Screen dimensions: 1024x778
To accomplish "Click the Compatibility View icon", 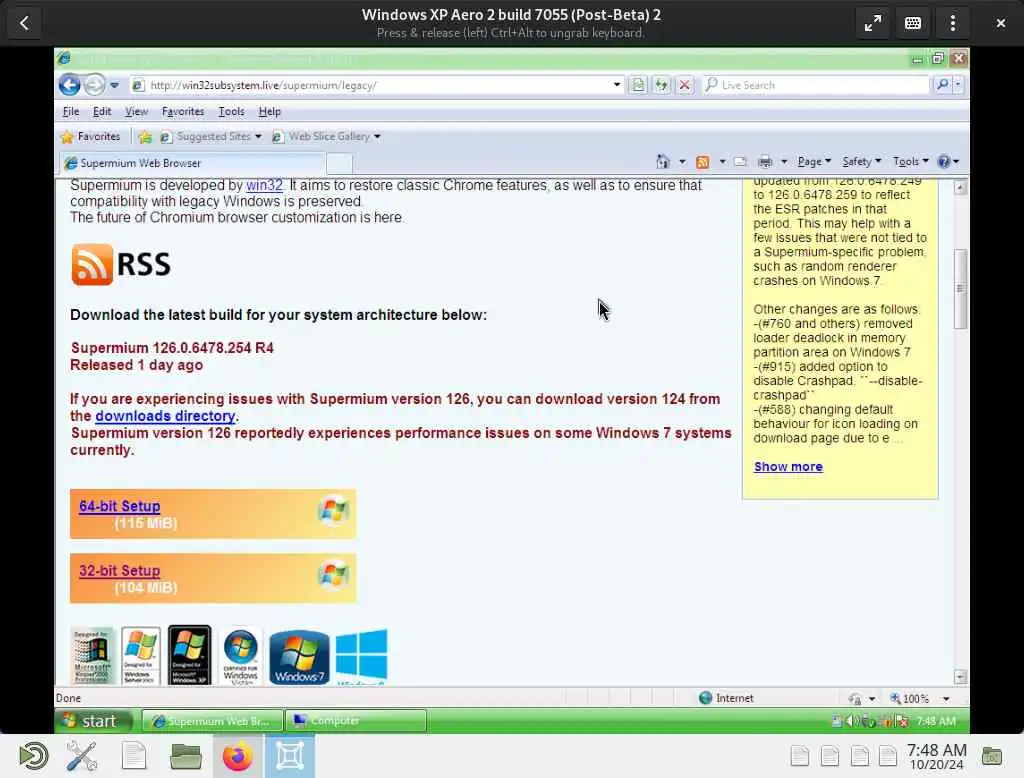I will (638, 85).
